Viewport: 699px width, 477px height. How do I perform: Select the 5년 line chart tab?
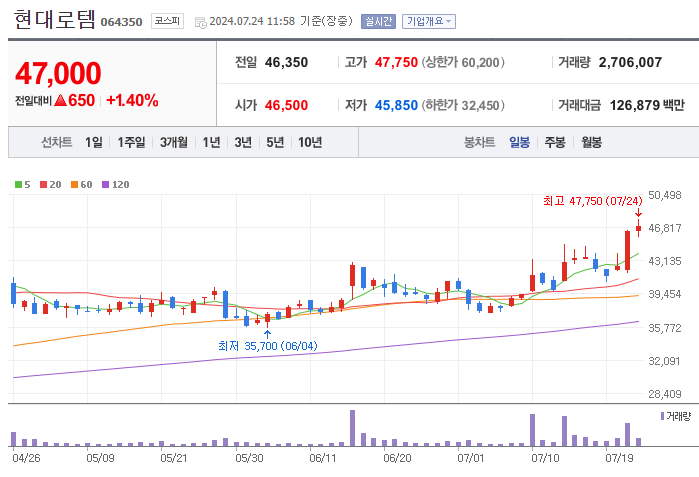click(275, 142)
